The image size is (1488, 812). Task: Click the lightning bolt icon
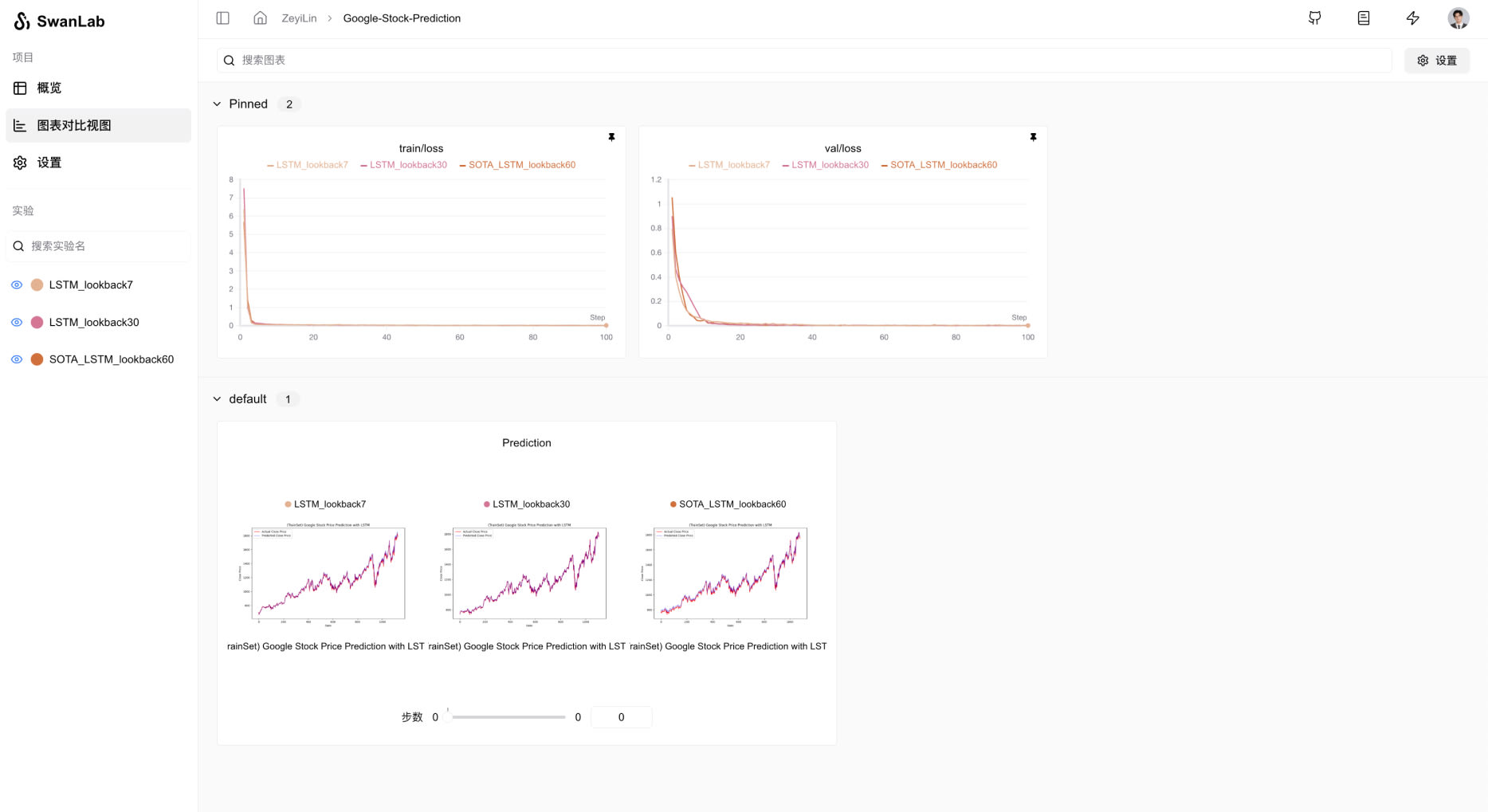point(1412,18)
